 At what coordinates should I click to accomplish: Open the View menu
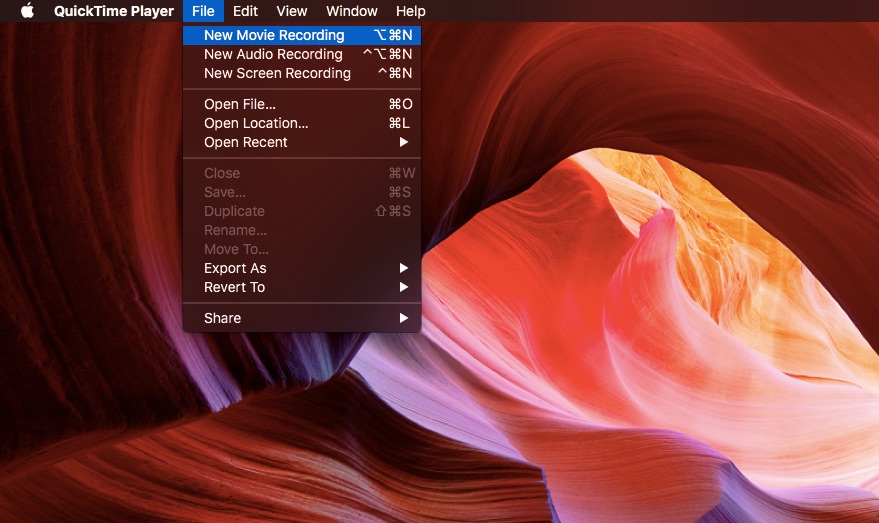292,11
